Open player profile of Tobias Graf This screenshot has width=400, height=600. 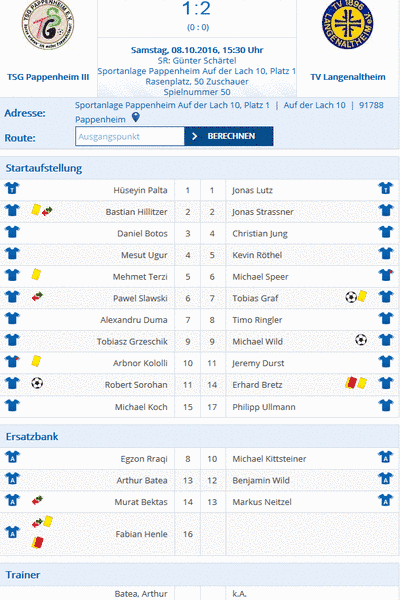pyautogui.click(x=255, y=298)
